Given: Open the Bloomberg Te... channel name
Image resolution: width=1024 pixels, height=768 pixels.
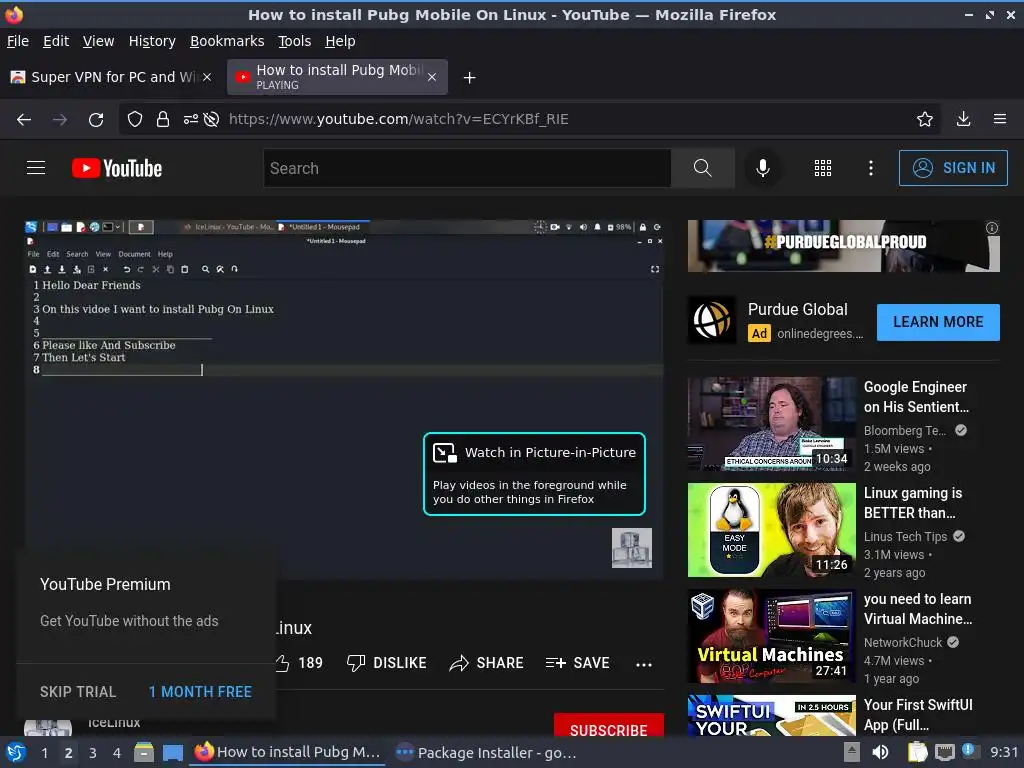Looking at the screenshot, I should (x=904, y=430).
